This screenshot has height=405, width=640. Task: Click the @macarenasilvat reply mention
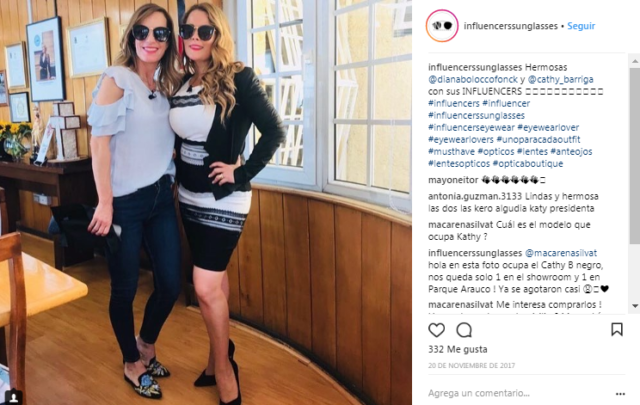[x=561, y=253]
